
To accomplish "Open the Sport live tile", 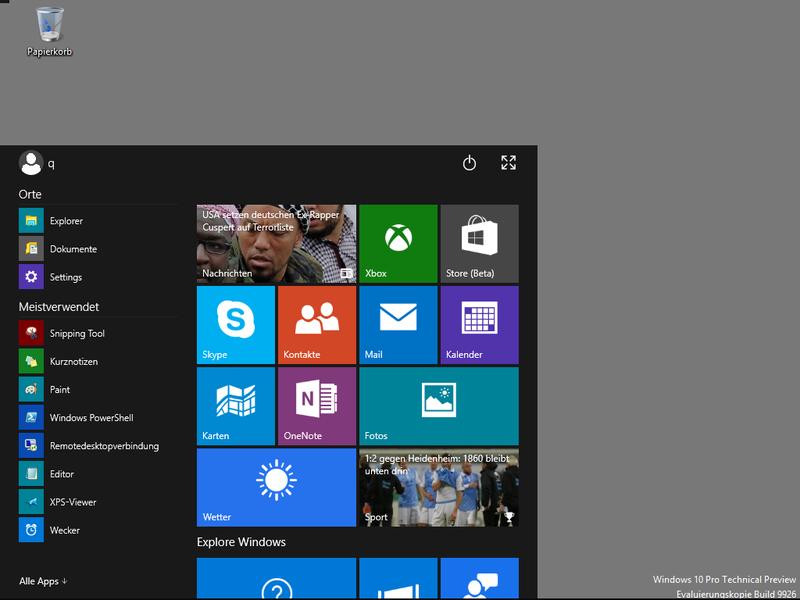I will click(439, 487).
